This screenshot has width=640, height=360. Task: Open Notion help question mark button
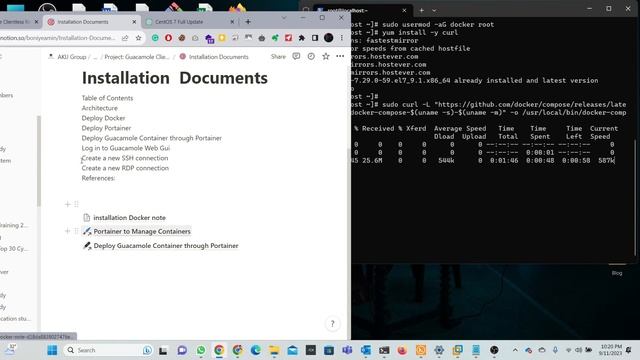click(332, 324)
